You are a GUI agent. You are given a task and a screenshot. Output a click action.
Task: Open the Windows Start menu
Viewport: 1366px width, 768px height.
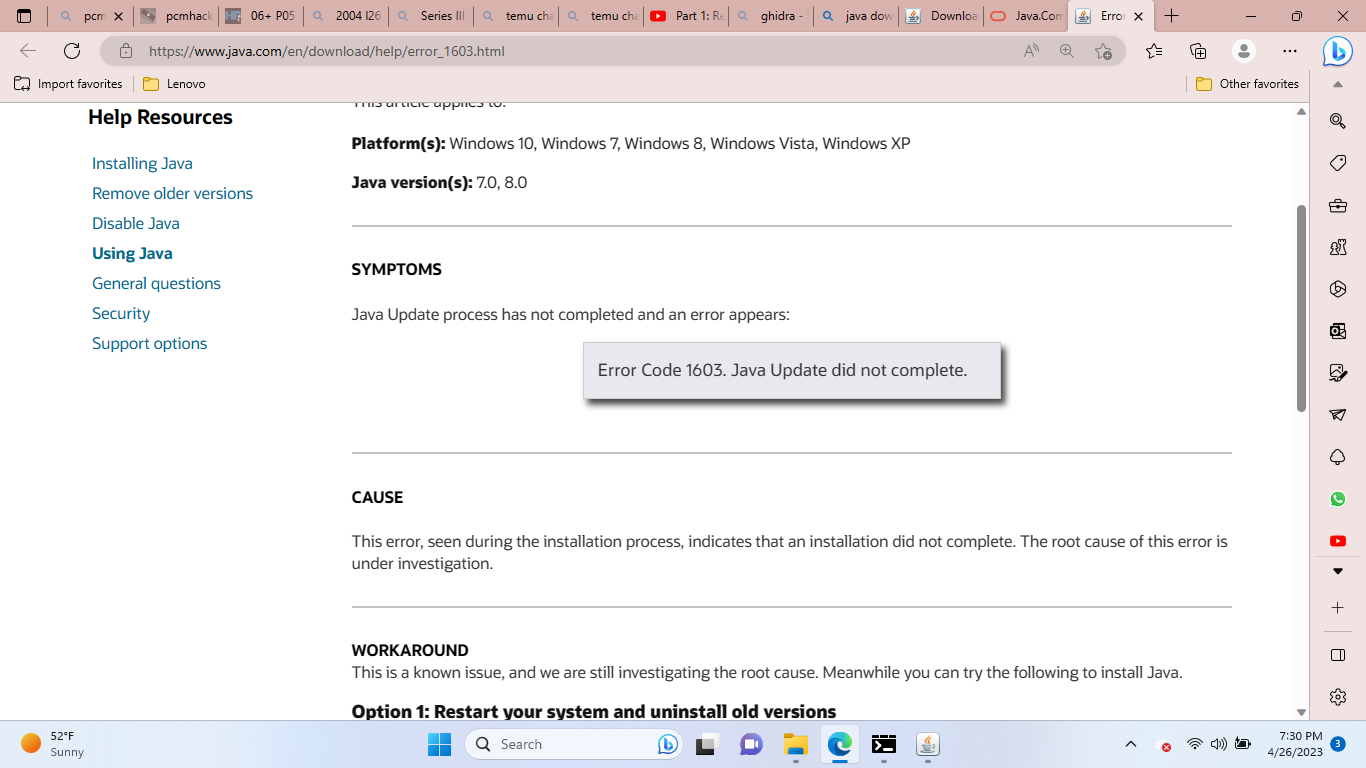point(439,744)
